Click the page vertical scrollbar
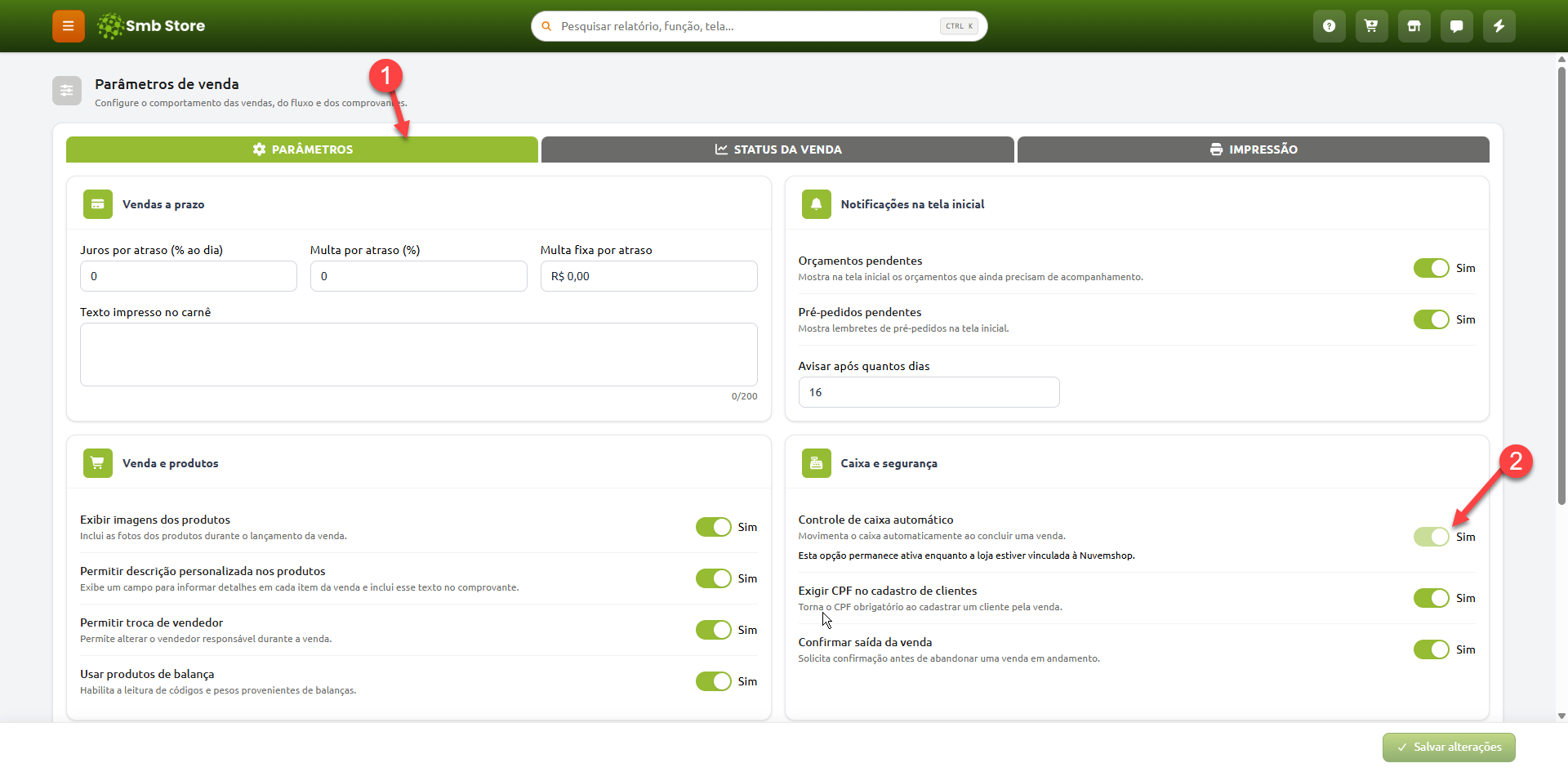1568x772 pixels. click(1561, 286)
